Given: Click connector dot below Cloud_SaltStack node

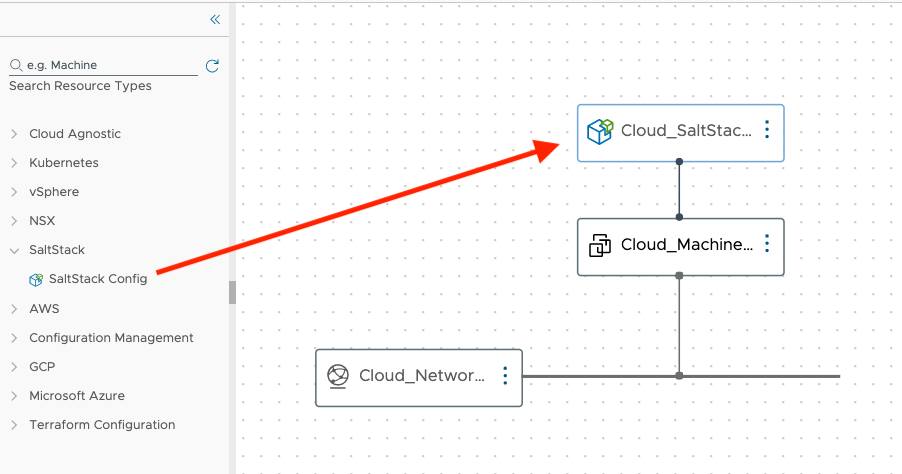Looking at the screenshot, I should (679, 162).
